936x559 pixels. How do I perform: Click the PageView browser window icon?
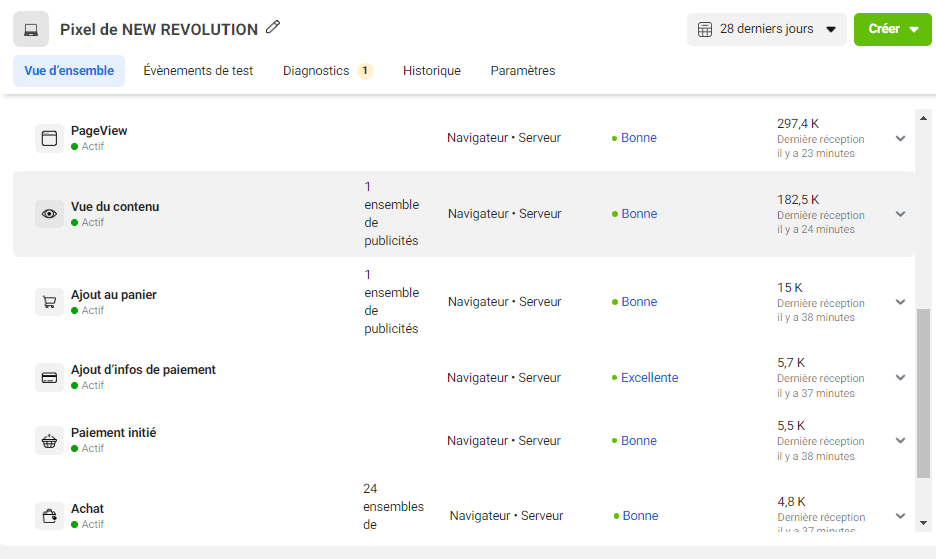50,139
